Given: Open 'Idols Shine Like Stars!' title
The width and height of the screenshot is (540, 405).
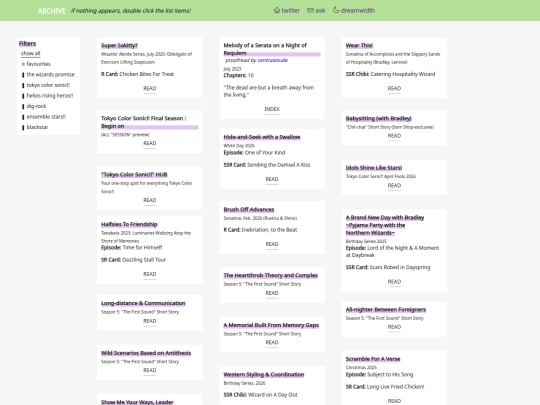Looking at the screenshot, I should [x=374, y=168].
